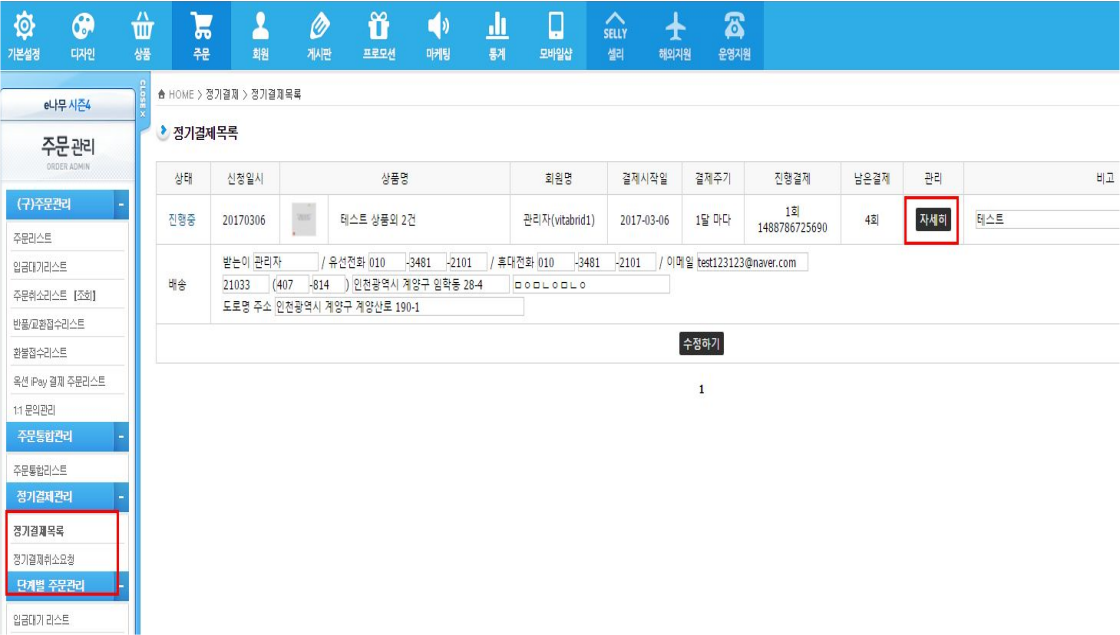Click the 이메일 input field
The width and height of the screenshot is (1120, 635).
(x=752, y=263)
